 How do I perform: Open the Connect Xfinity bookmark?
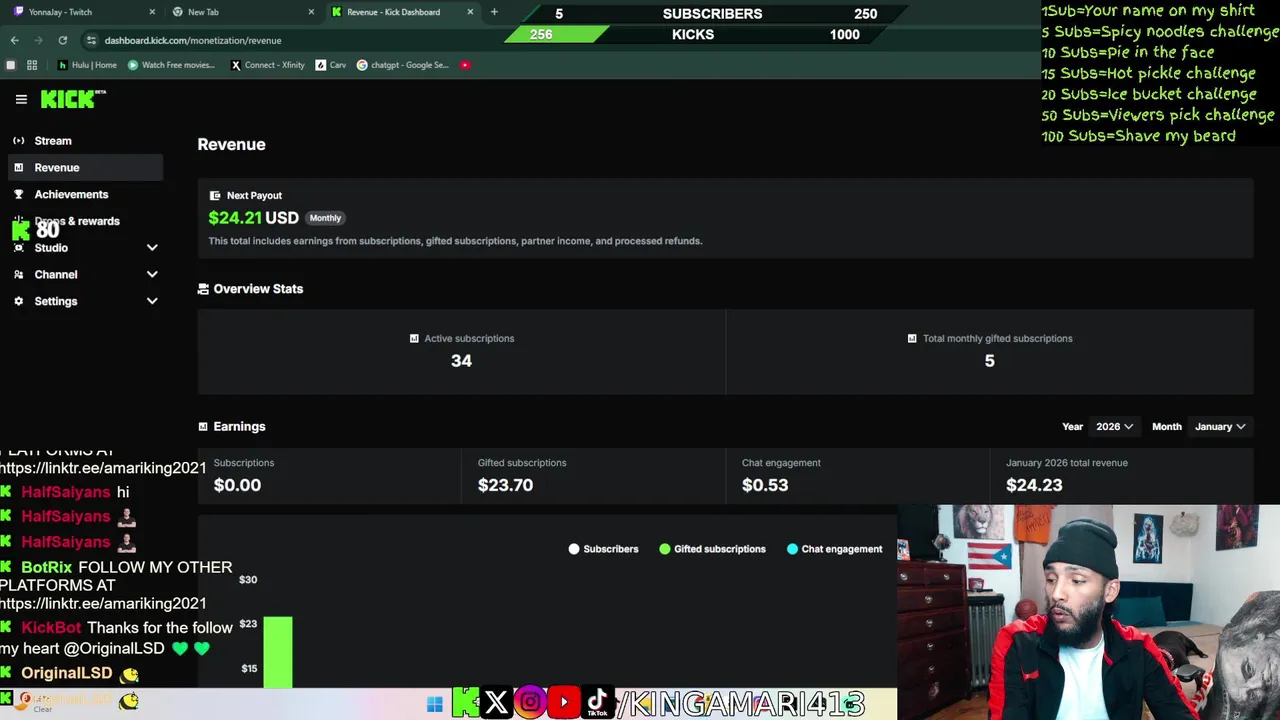point(267,65)
